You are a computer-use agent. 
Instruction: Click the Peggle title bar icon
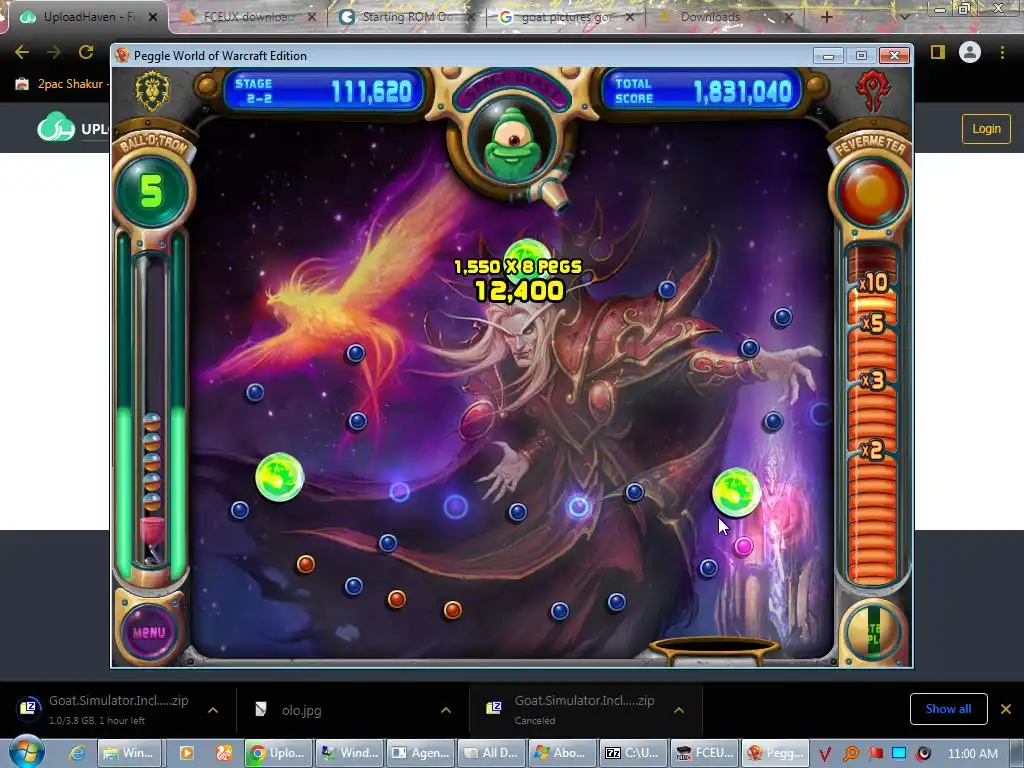point(121,56)
